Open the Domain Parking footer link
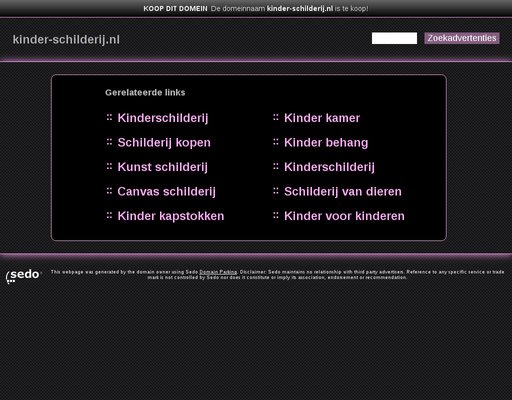Viewport: 512px width, 400px height. tap(218, 272)
